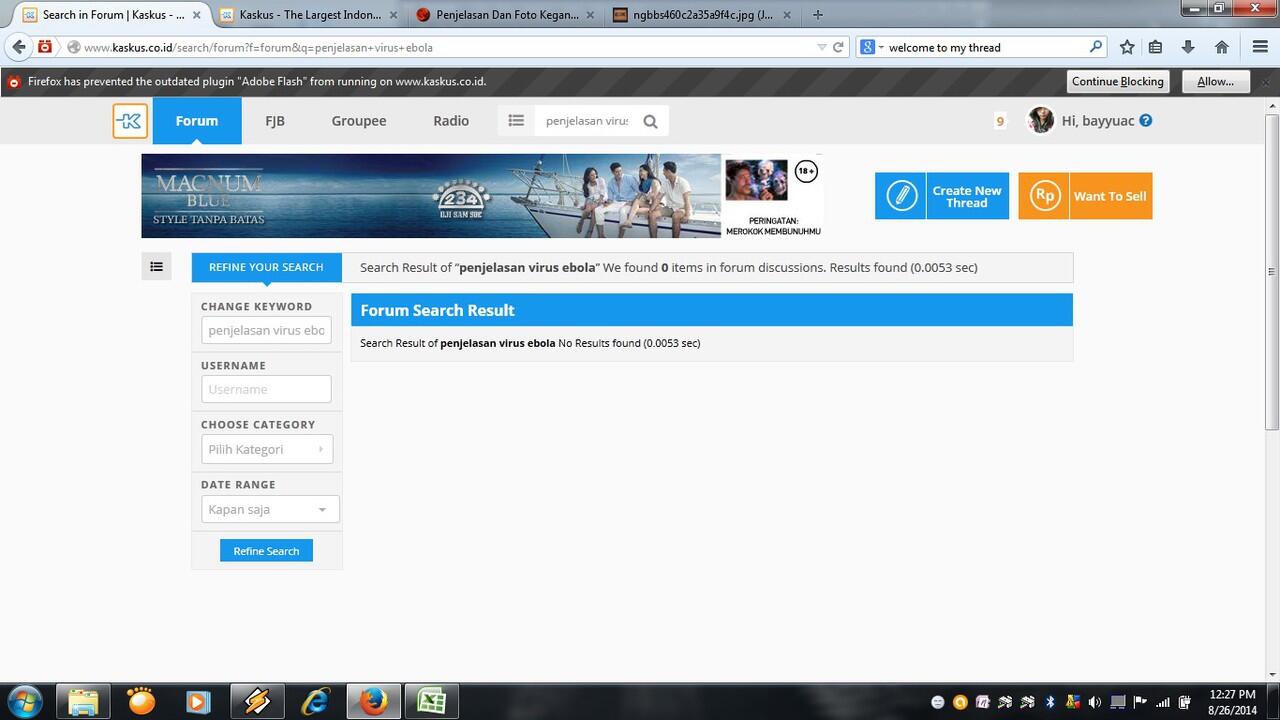This screenshot has width=1280, height=720.
Task: Click the navbar search field with penjelasan virus
Action: click(x=587, y=121)
